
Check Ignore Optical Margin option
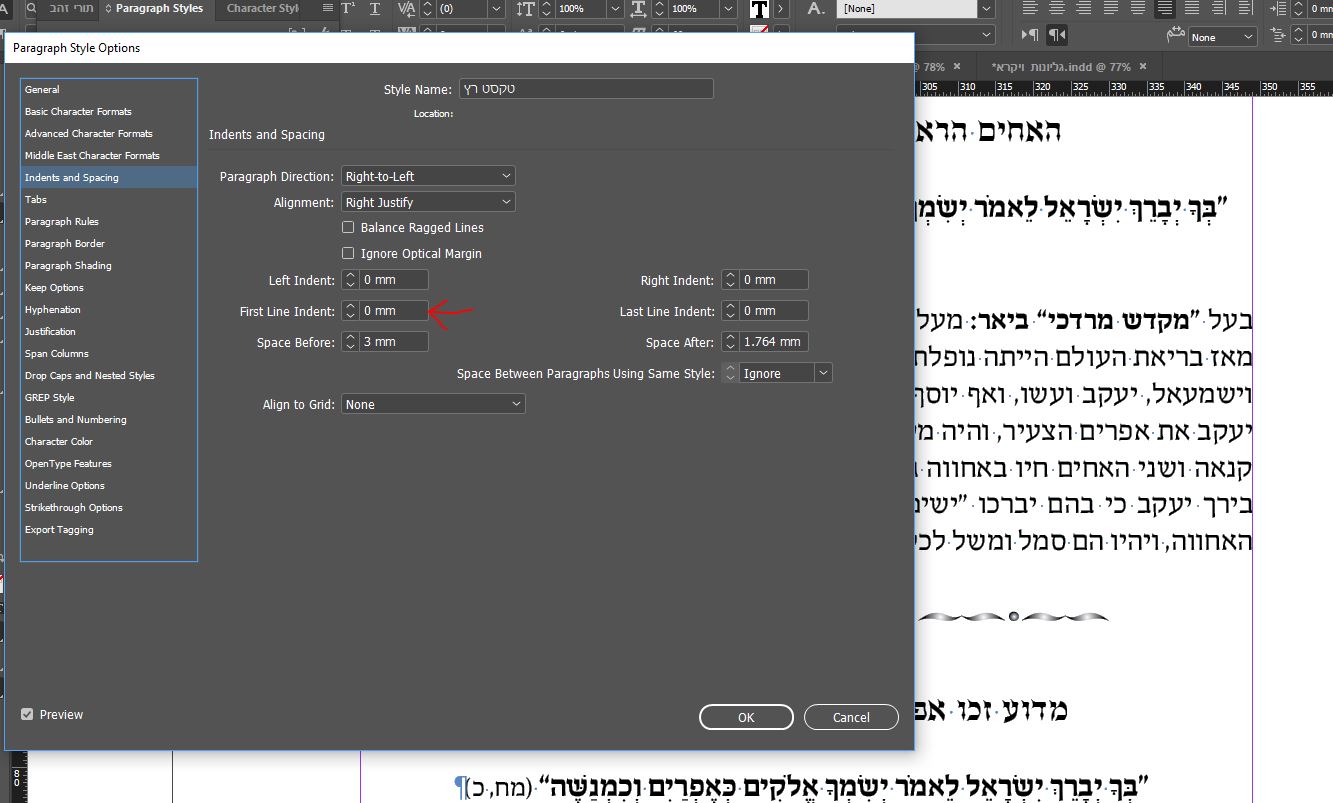[x=348, y=253]
